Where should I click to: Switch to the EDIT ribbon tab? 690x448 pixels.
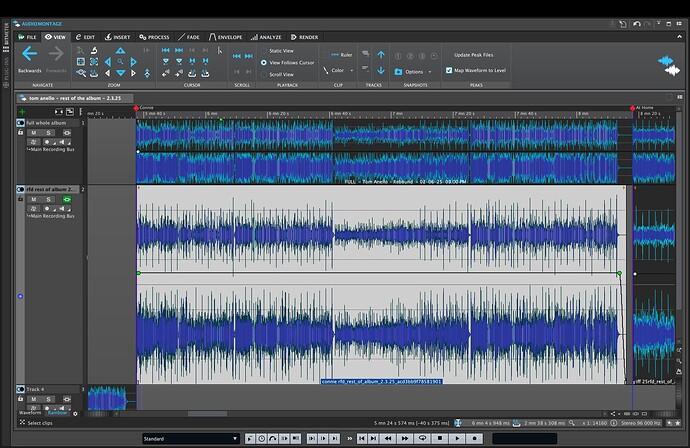pyautogui.click(x=85, y=37)
